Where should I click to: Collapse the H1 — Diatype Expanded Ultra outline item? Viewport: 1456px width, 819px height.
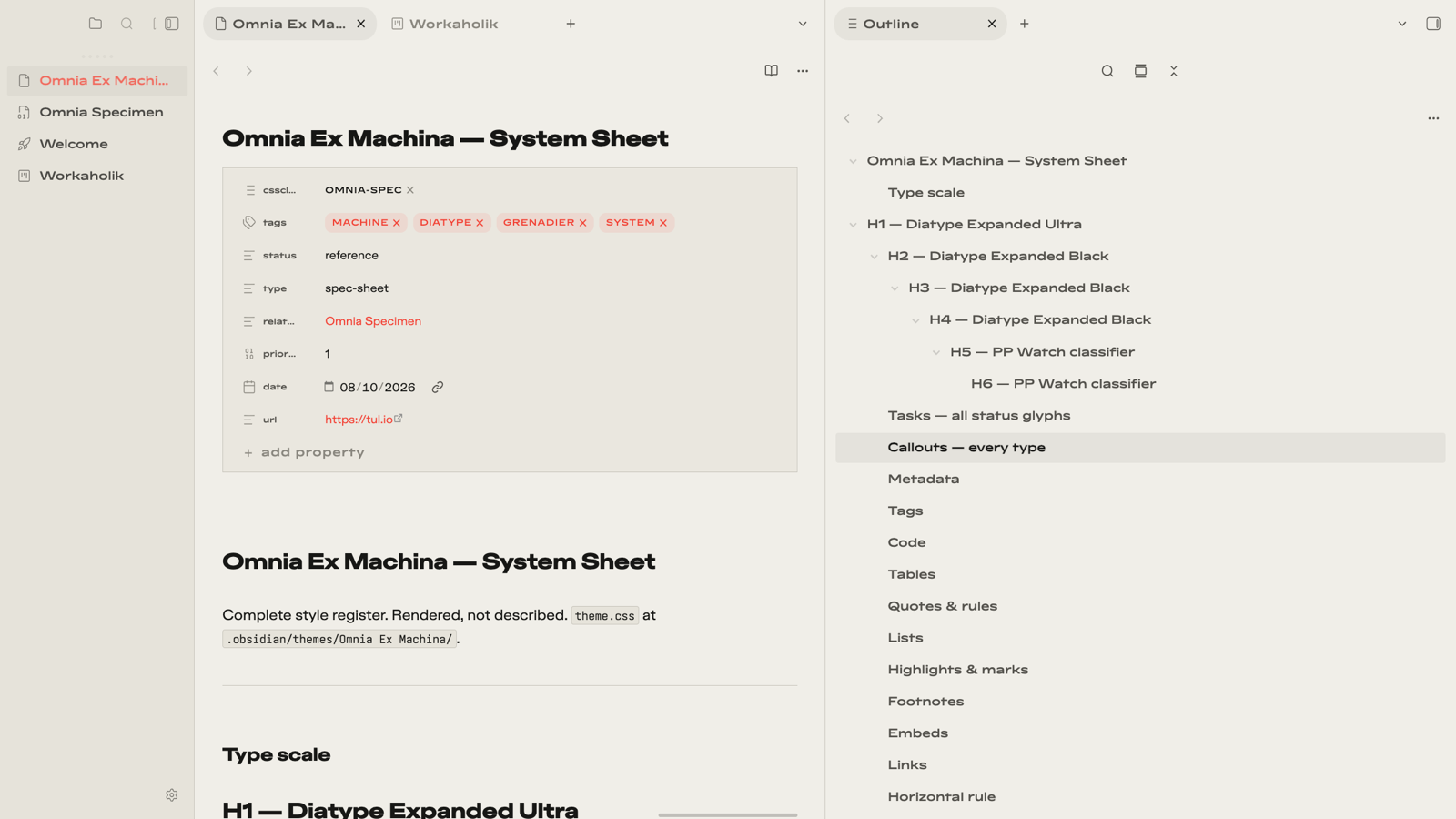[x=853, y=225]
